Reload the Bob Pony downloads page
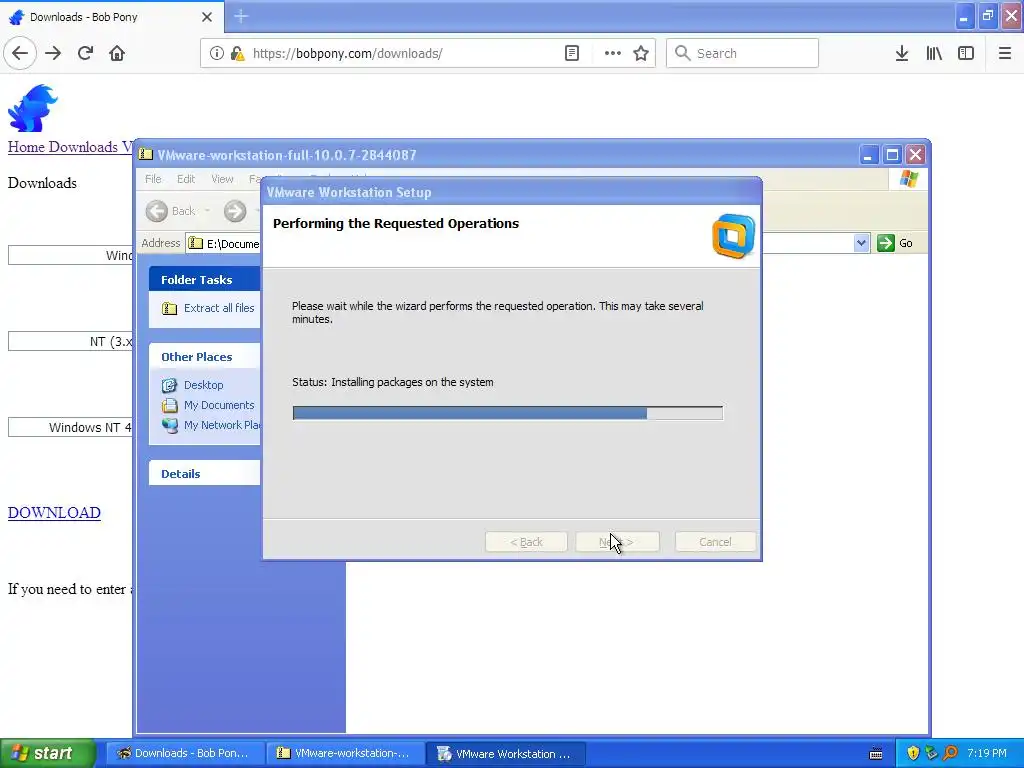The height and width of the screenshot is (768, 1024). click(x=86, y=54)
